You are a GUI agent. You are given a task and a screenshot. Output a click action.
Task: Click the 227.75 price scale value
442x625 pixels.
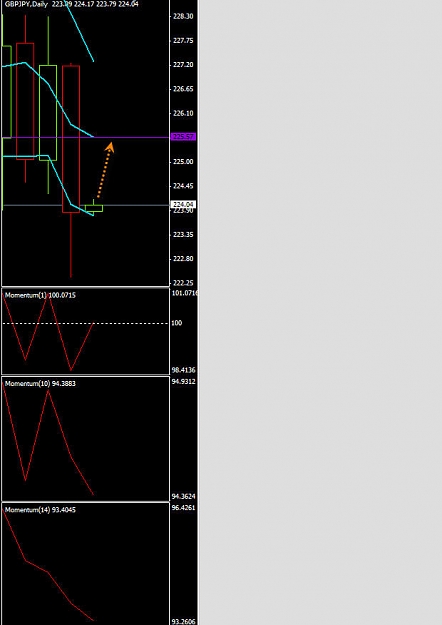coord(183,41)
